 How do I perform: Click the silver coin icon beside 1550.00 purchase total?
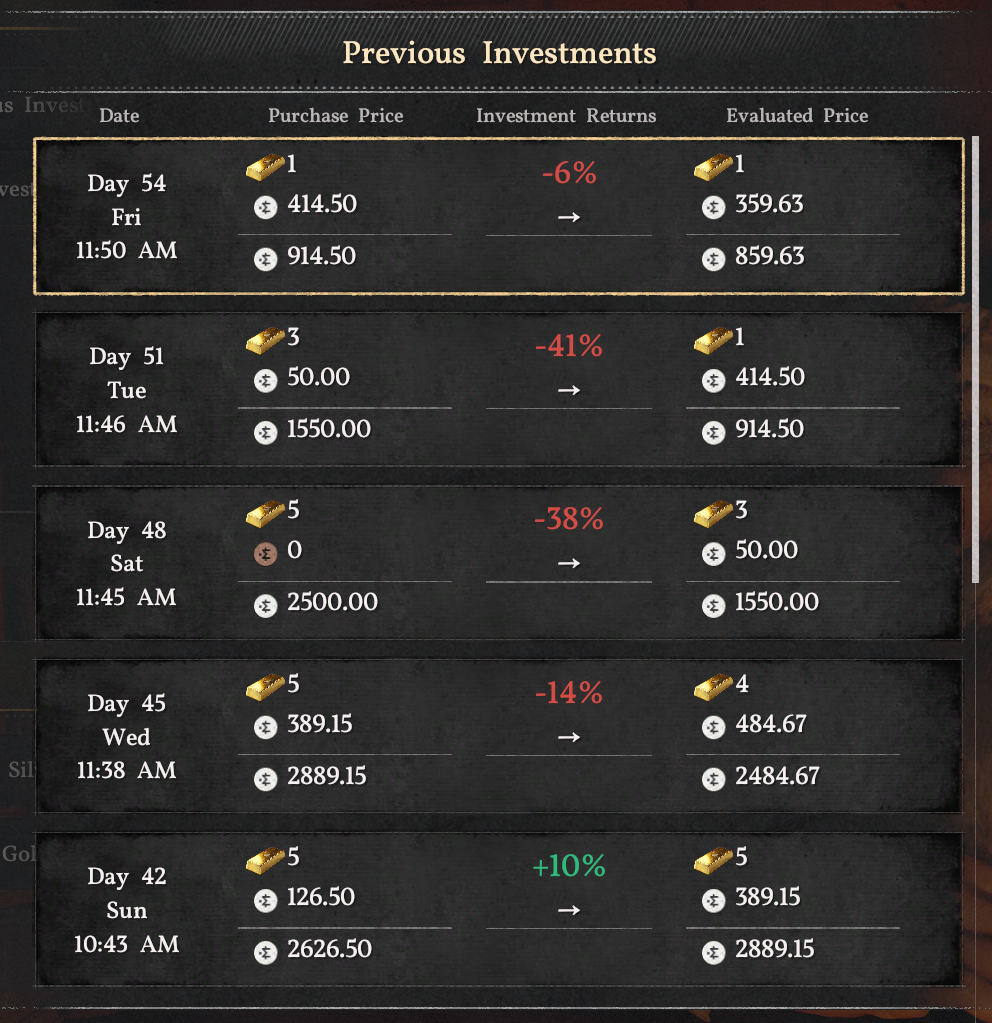(x=265, y=432)
